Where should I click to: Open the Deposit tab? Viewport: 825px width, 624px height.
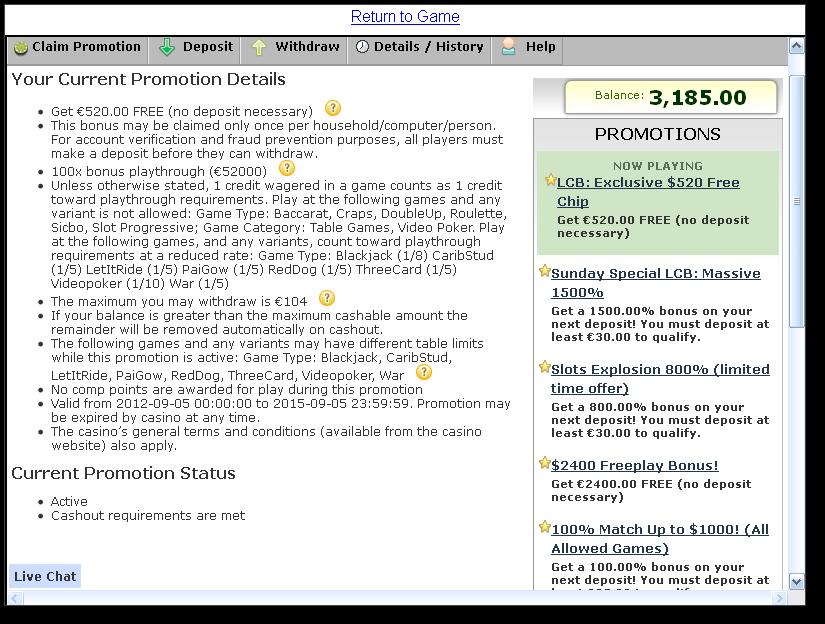click(196, 47)
